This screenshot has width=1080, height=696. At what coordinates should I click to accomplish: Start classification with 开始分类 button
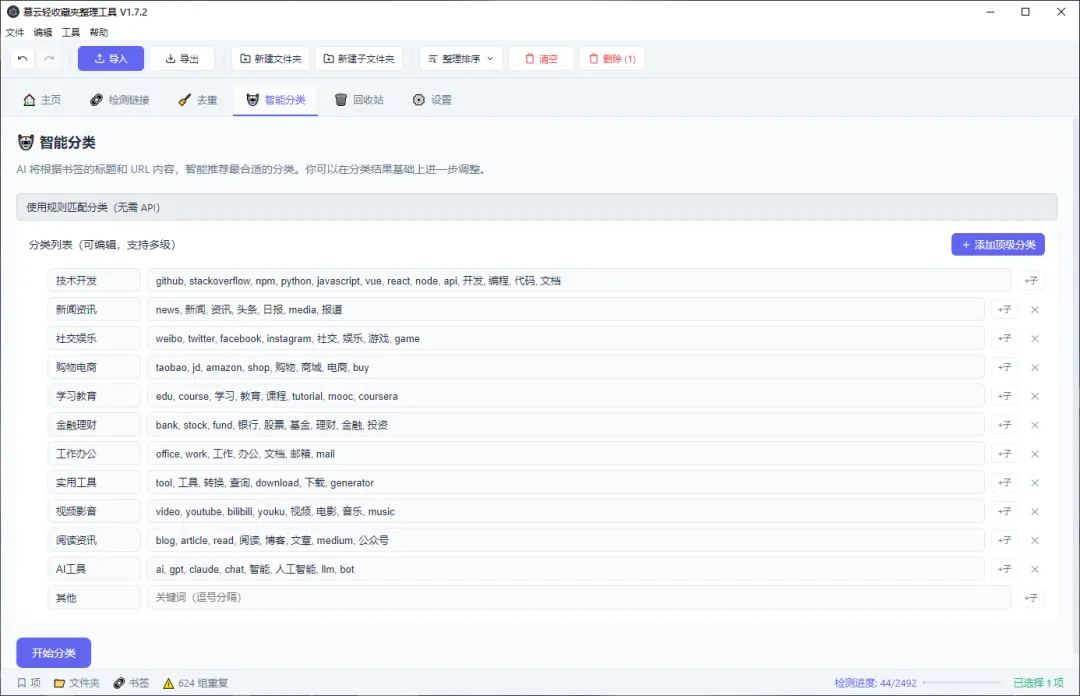[x=54, y=653]
